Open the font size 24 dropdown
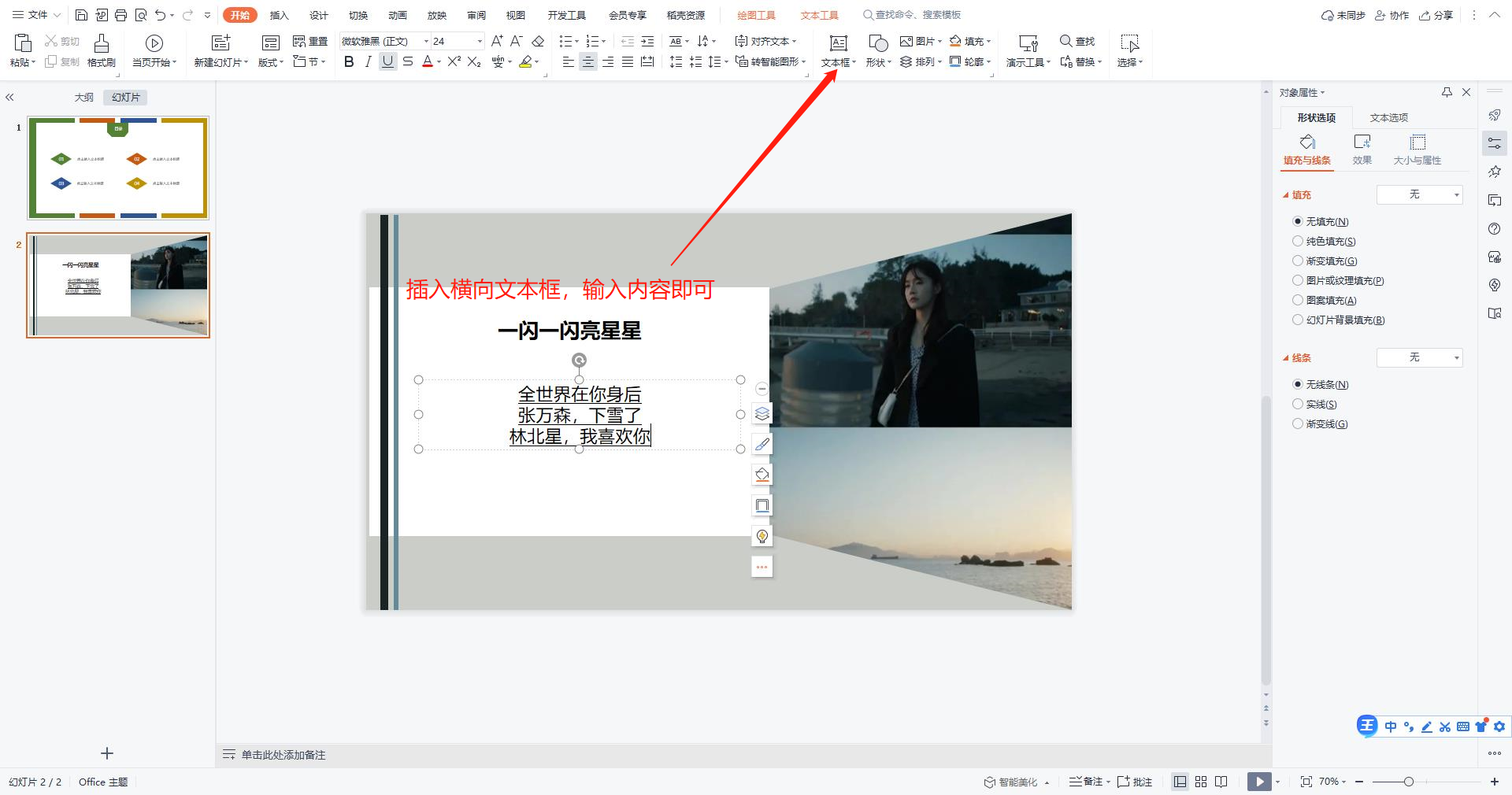The width and height of the screenshot is (1512, 795). point(480,41)
